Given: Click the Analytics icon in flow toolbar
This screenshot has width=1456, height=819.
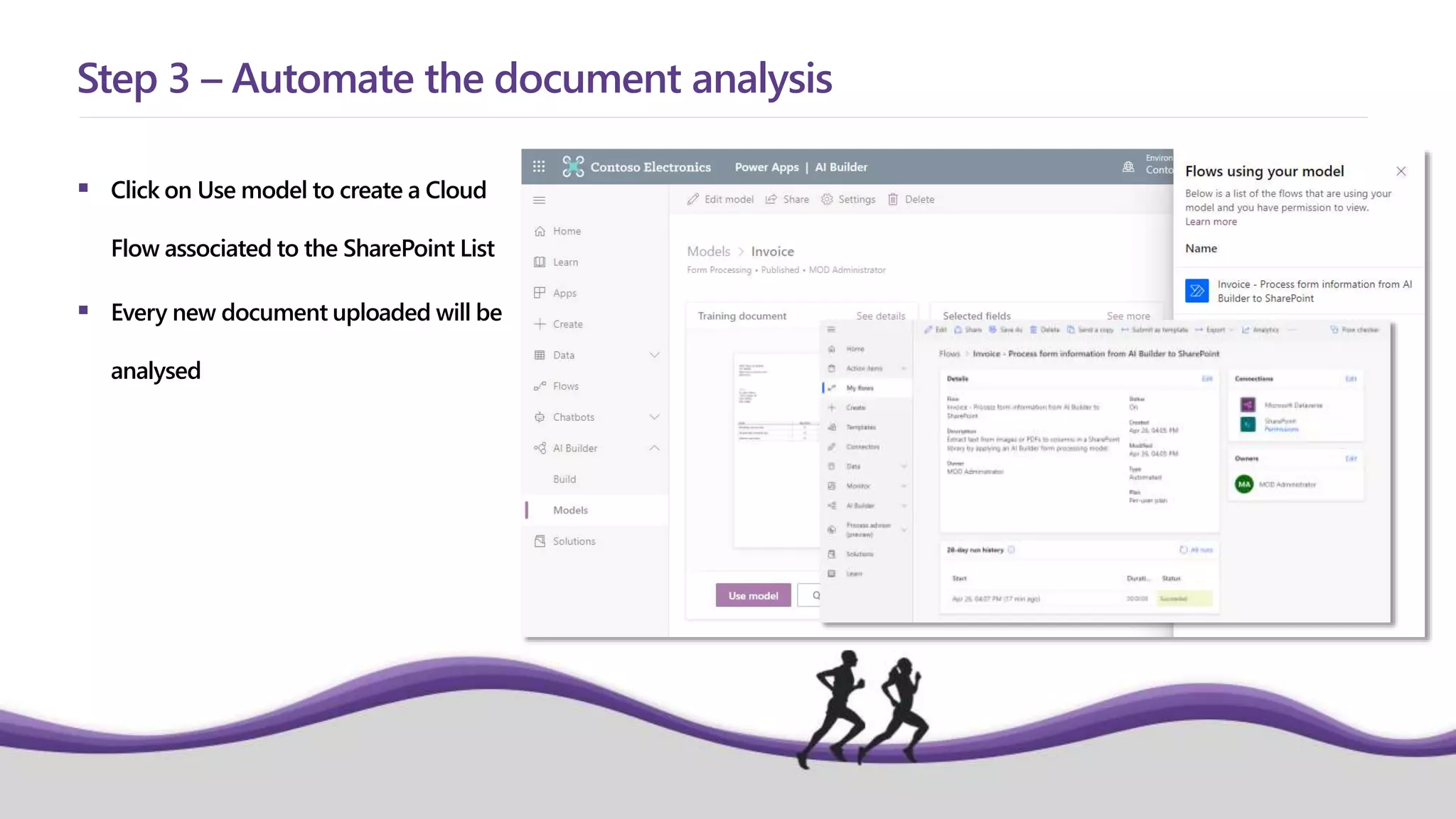Looking at the screenshot, I should coord(1246,330).
